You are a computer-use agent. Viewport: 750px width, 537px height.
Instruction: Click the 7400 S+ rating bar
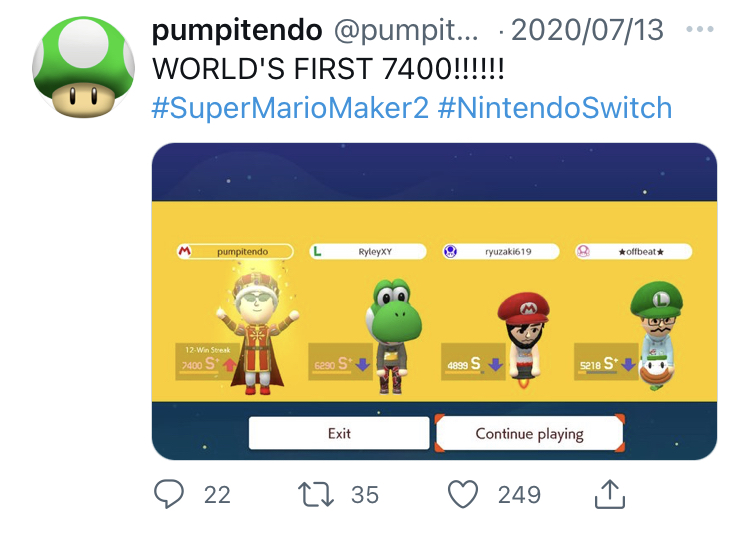208,364
